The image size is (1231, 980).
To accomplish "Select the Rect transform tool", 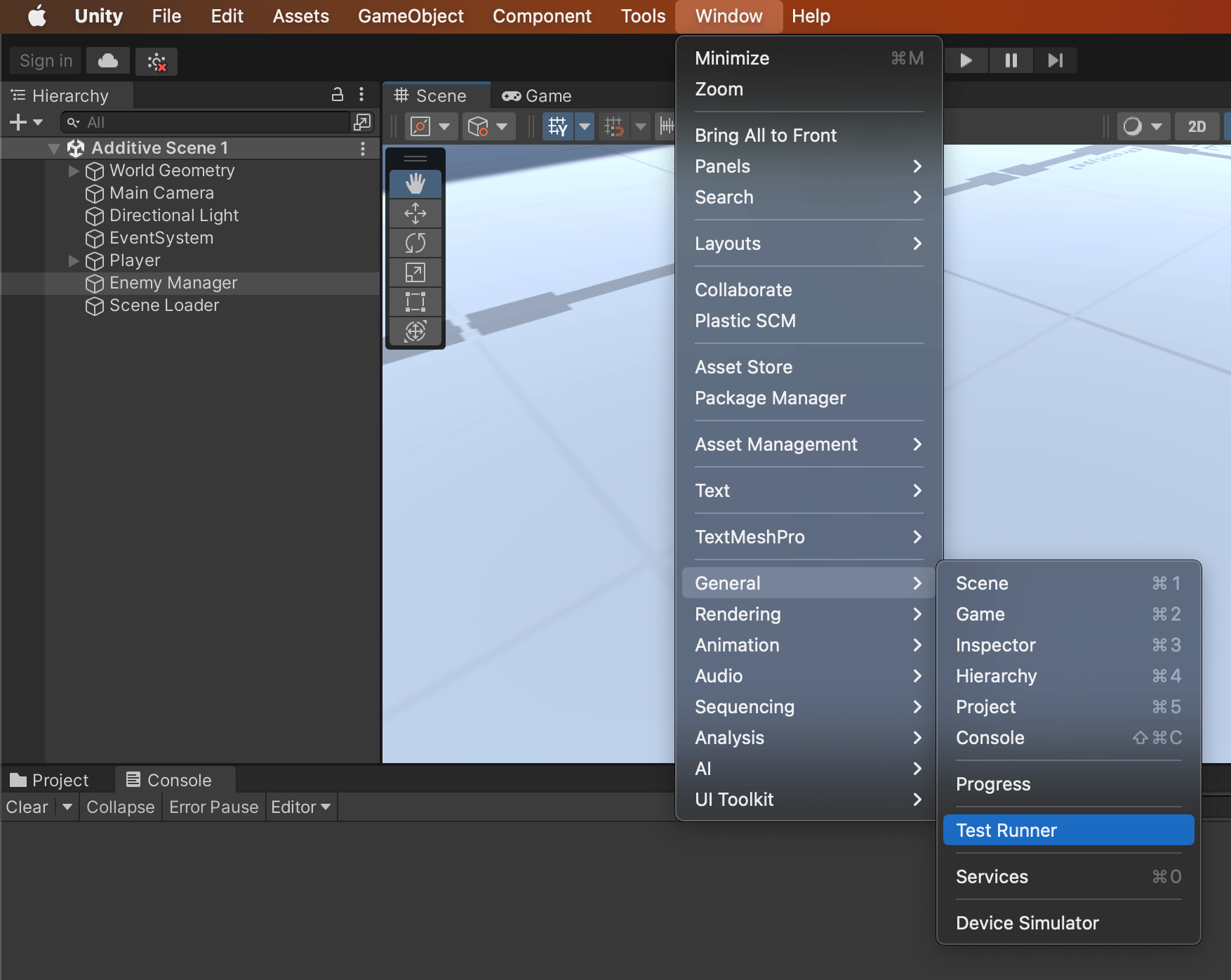I will [x=415, y=302].
